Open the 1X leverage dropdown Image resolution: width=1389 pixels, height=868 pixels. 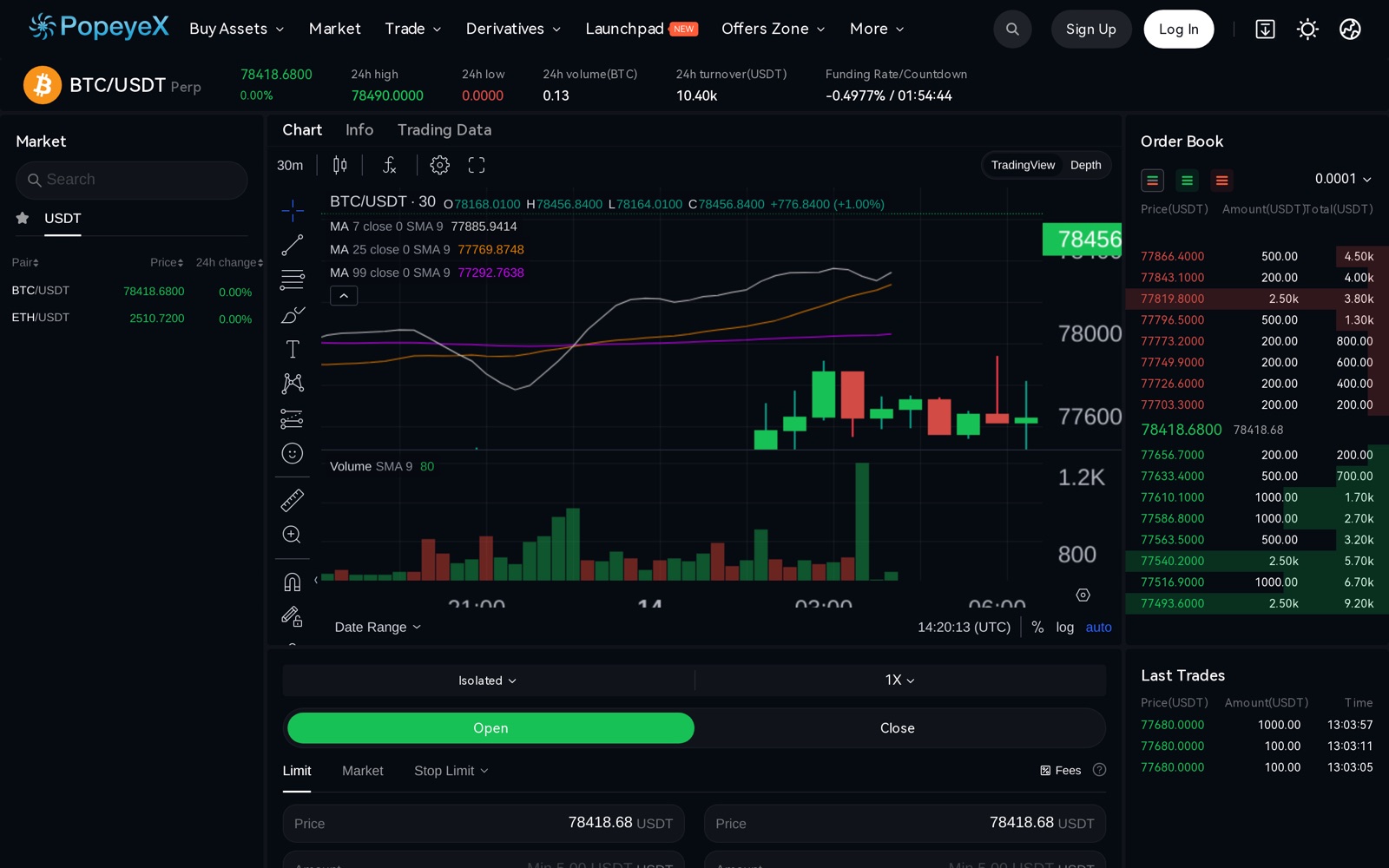click(900, 681)
